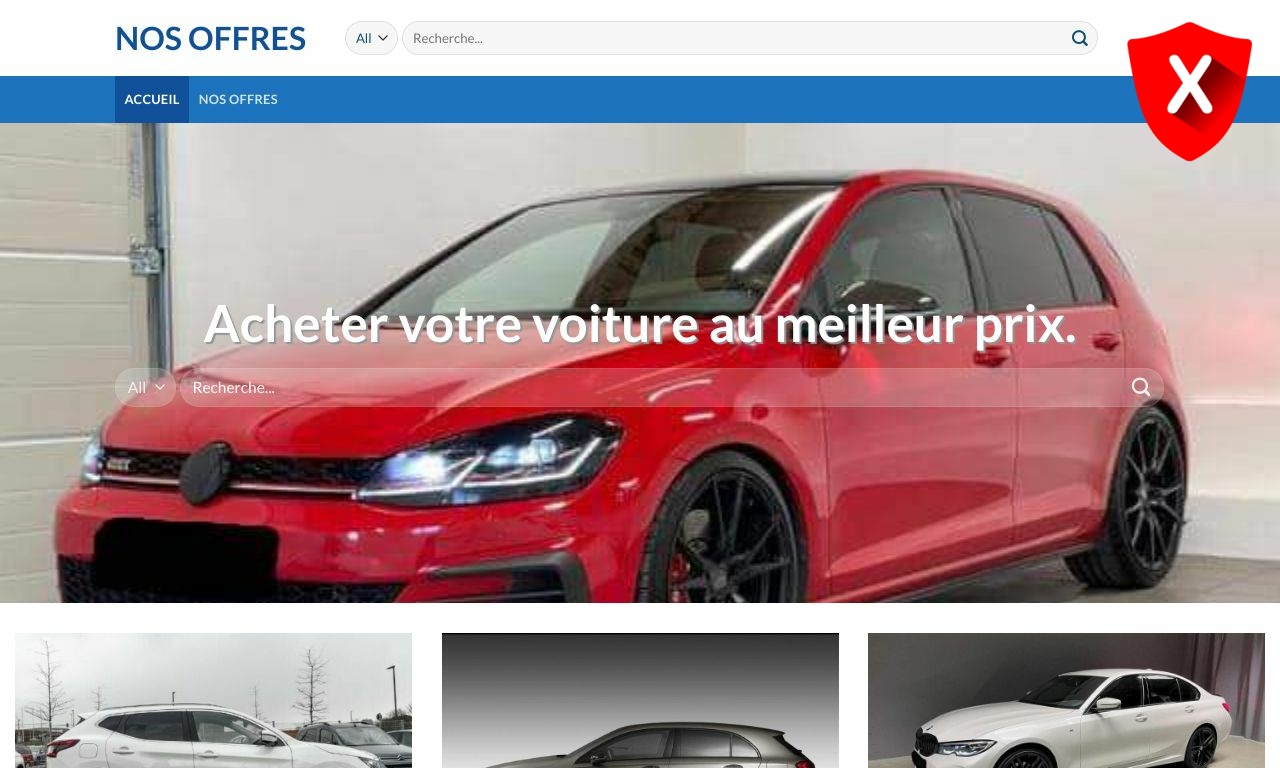Click the Acheter votre voiture headline
This screenshot has width=1280, height=768.
[640, 324]
